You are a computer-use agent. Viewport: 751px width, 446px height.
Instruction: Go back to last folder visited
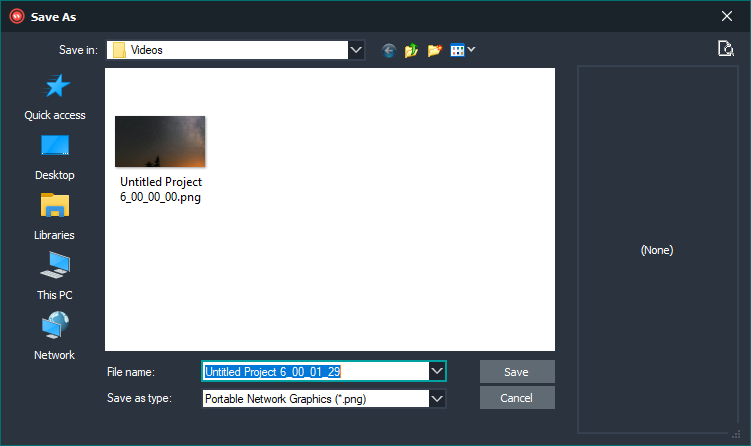pos(388,50)
